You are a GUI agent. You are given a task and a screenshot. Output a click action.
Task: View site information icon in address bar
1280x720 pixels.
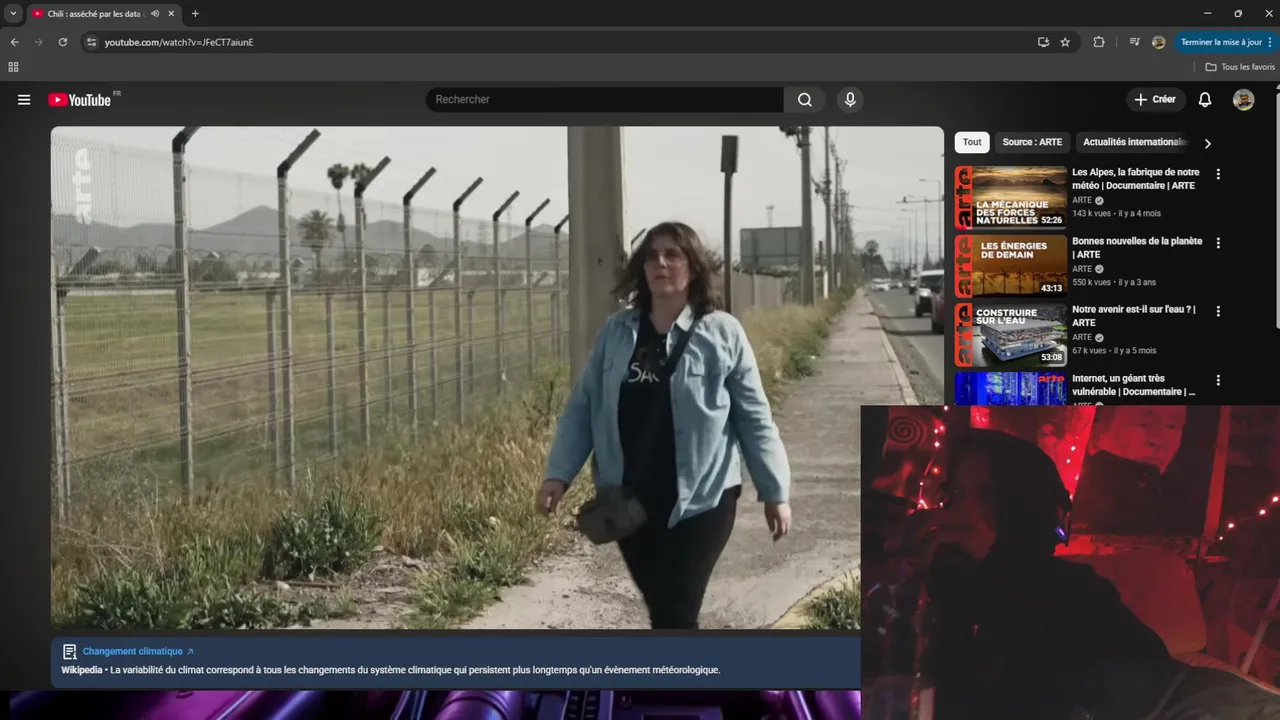(x=92, y=42)
